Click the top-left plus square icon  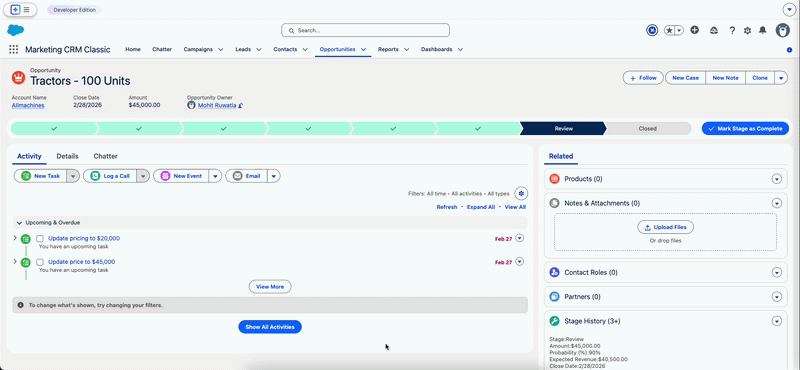pyautogui.click(x=15, y=9)
